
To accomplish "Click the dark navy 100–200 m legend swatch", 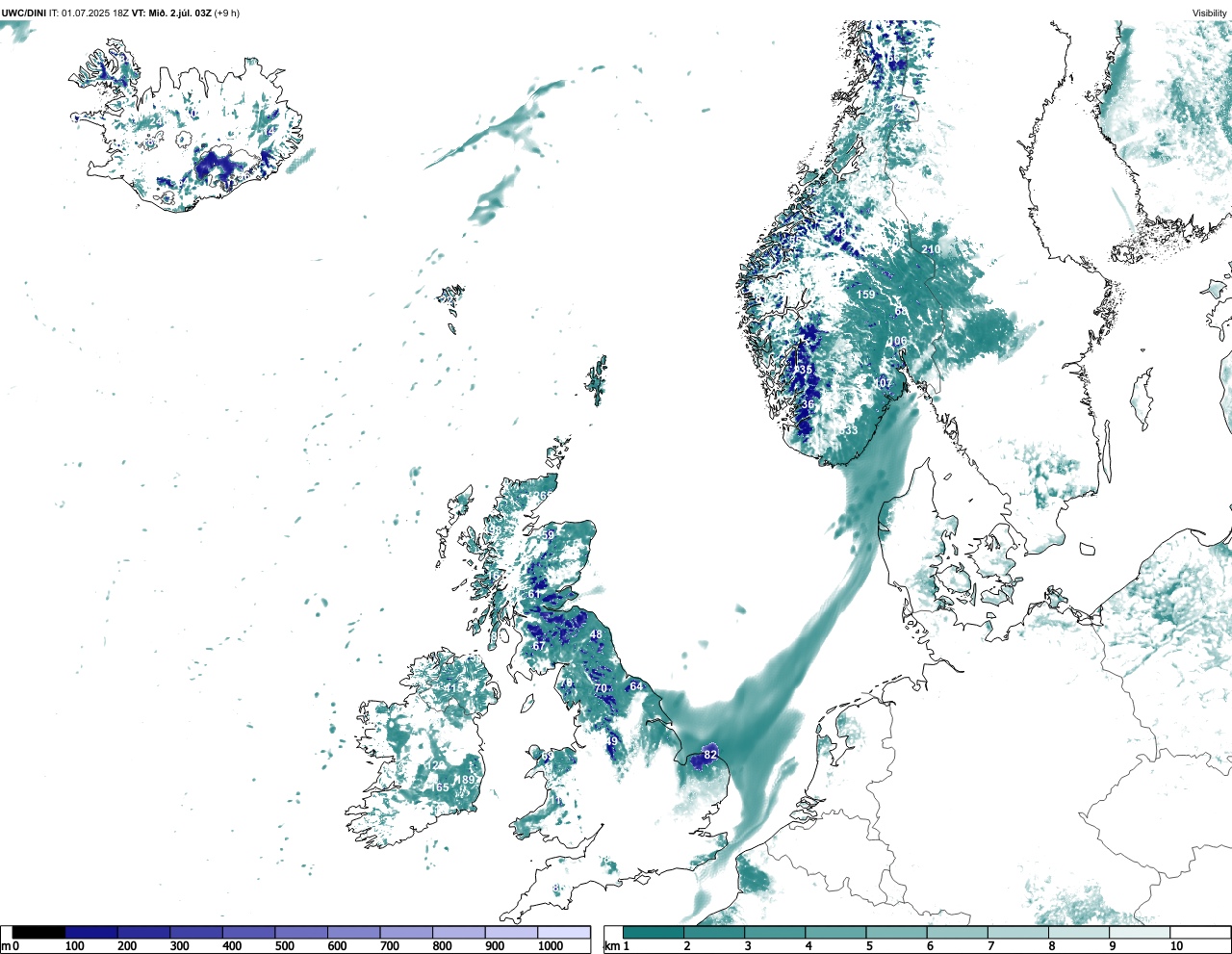I will [91, 932].
